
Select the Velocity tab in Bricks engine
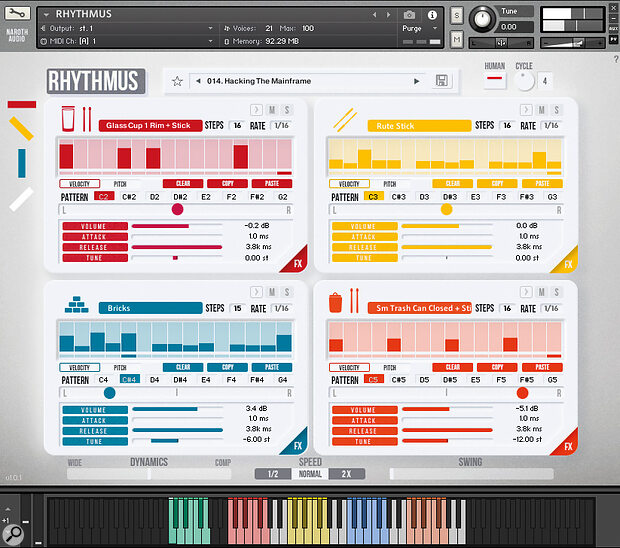coord(79,367)
